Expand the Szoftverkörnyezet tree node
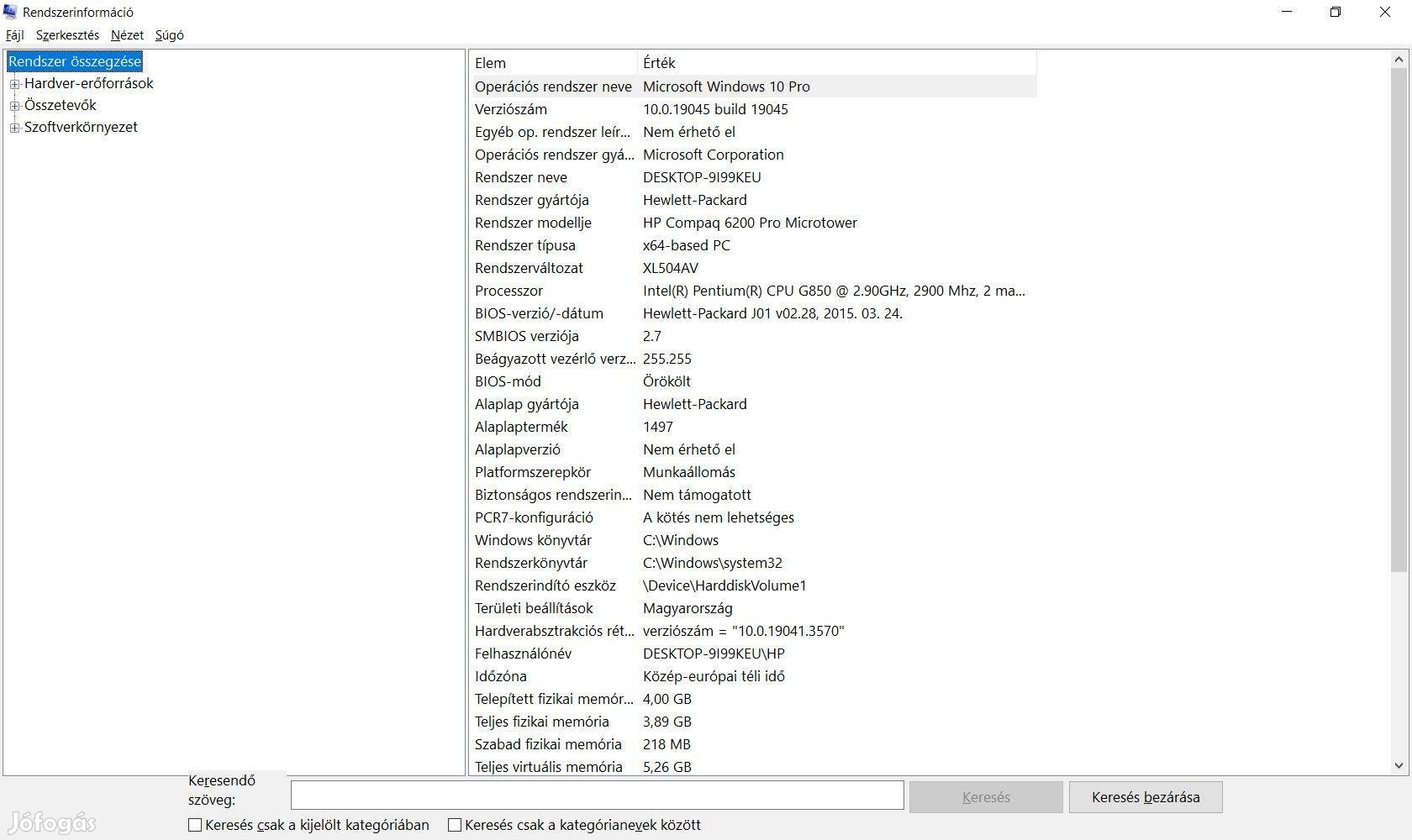Viewport: 1412px width, 840px height. 14,128
